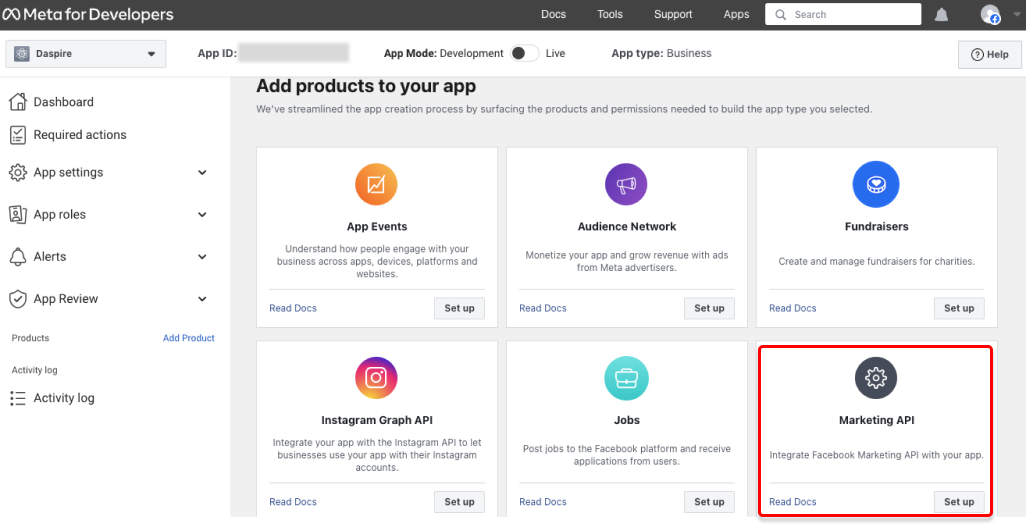Open Read Docs for App Events
The height and width of the screenshot is (525, 1026).
pyautogui.click(x=292, y=308)
